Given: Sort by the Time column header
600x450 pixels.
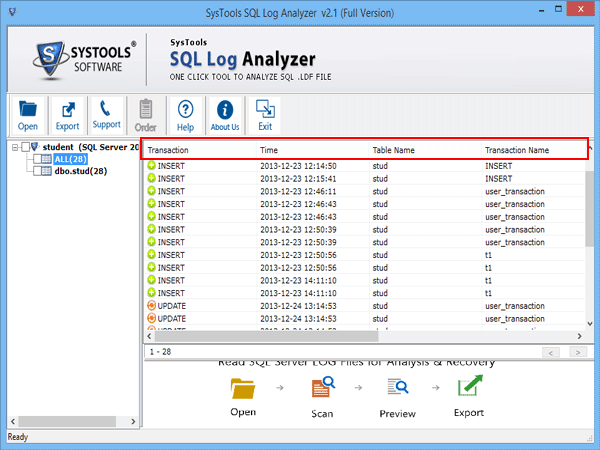Looking at the screenshot, I should click(x=313, y=150).
